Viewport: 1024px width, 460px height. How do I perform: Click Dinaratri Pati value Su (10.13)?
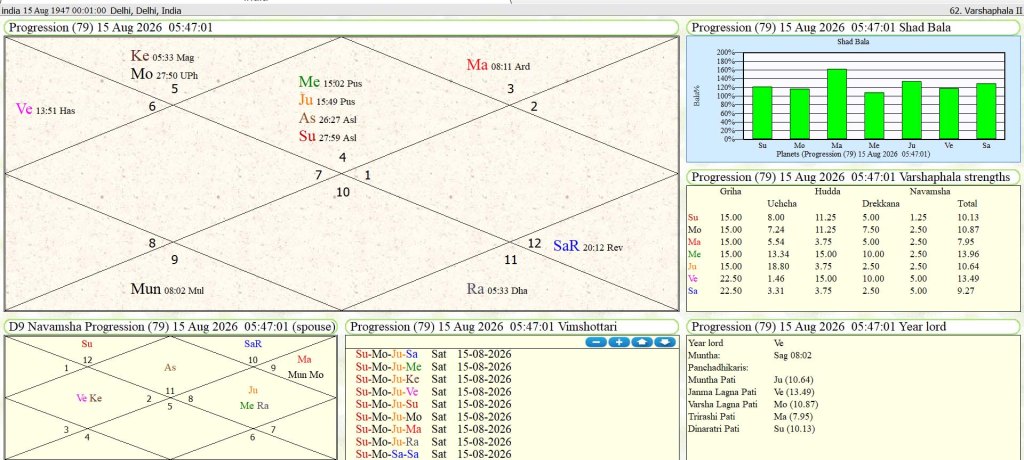coord(793,429)
